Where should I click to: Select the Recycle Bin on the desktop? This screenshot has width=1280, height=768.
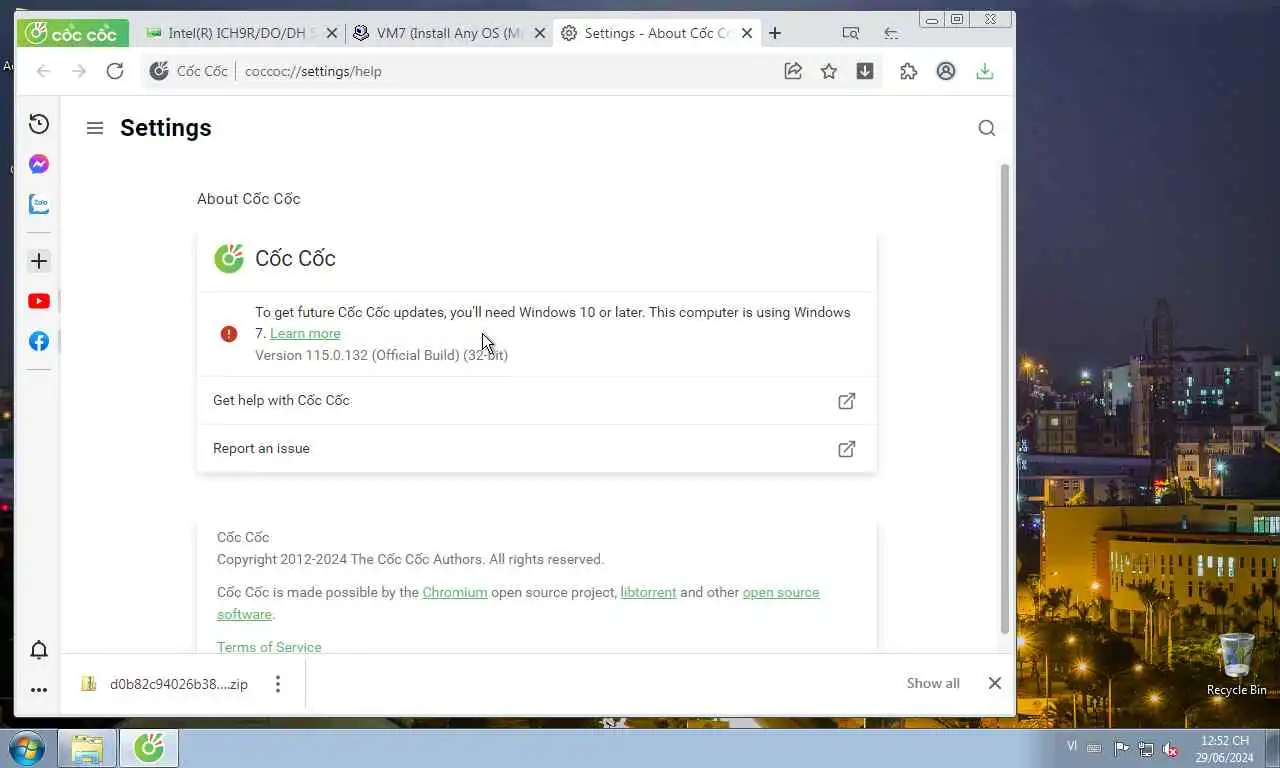click(1237, 665)
